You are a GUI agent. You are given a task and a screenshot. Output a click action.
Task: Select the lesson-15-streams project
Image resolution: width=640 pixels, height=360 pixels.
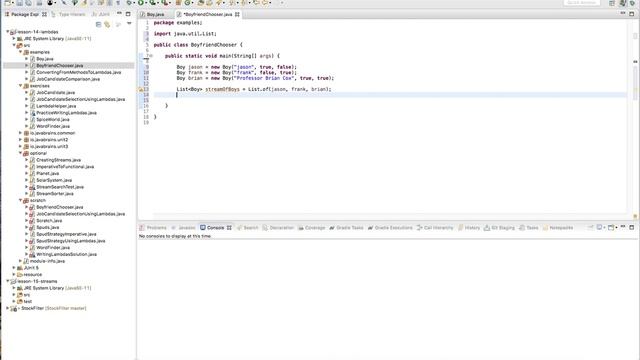[x=37, y=281]
